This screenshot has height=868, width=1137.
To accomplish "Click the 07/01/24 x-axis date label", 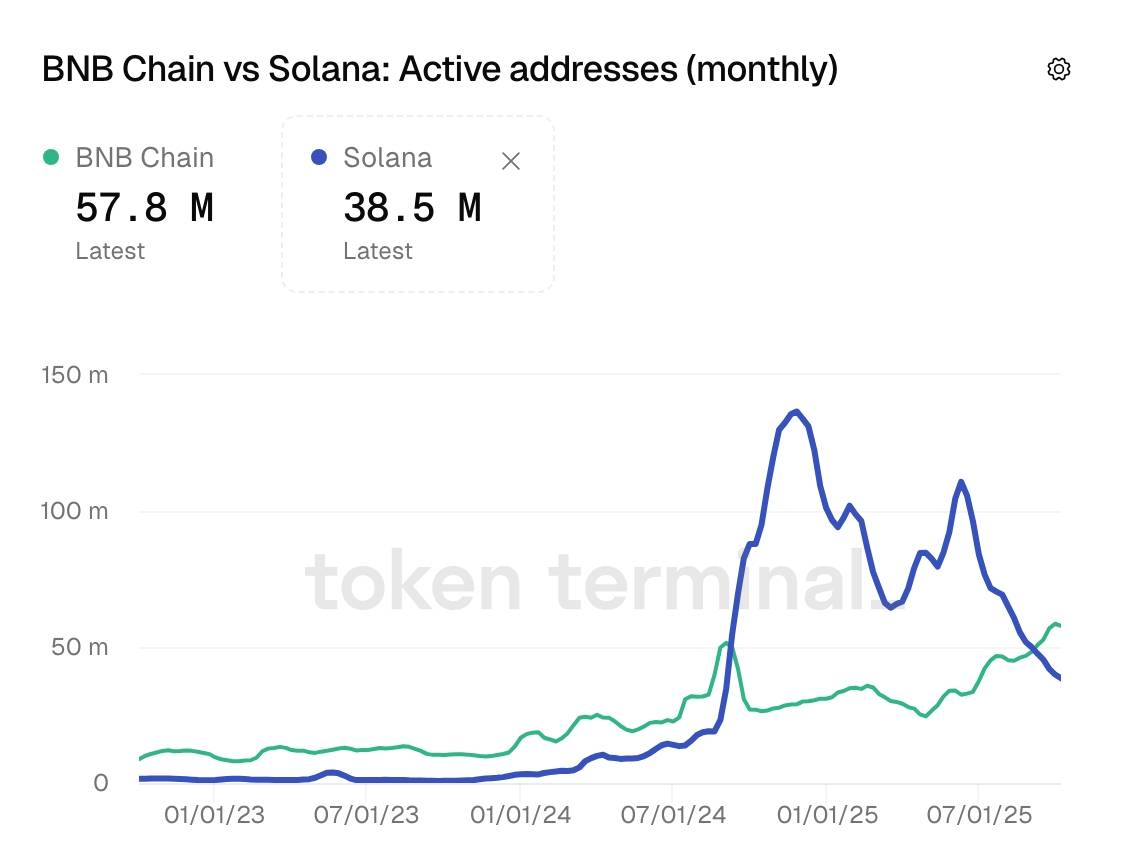I will (x=672, y=815).
